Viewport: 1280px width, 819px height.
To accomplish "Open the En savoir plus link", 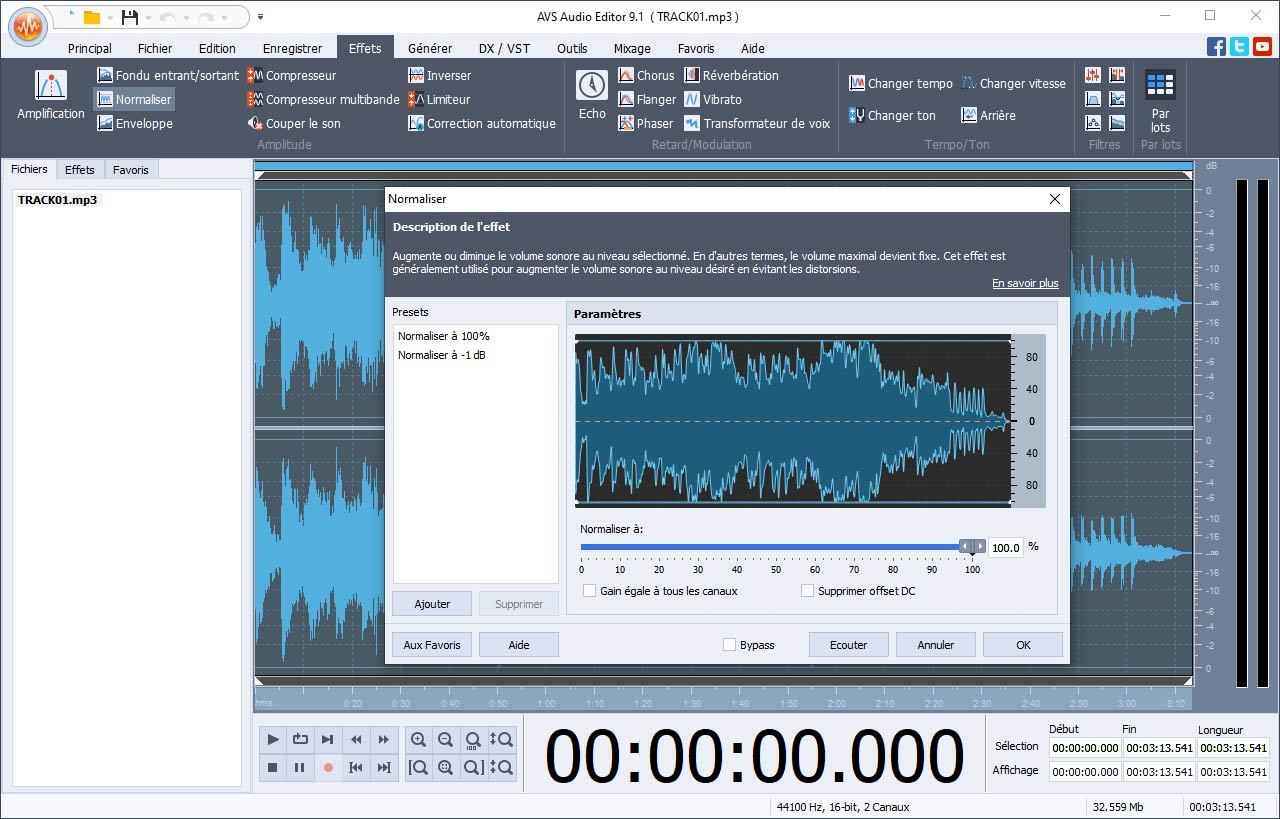I will [1025, 283].
